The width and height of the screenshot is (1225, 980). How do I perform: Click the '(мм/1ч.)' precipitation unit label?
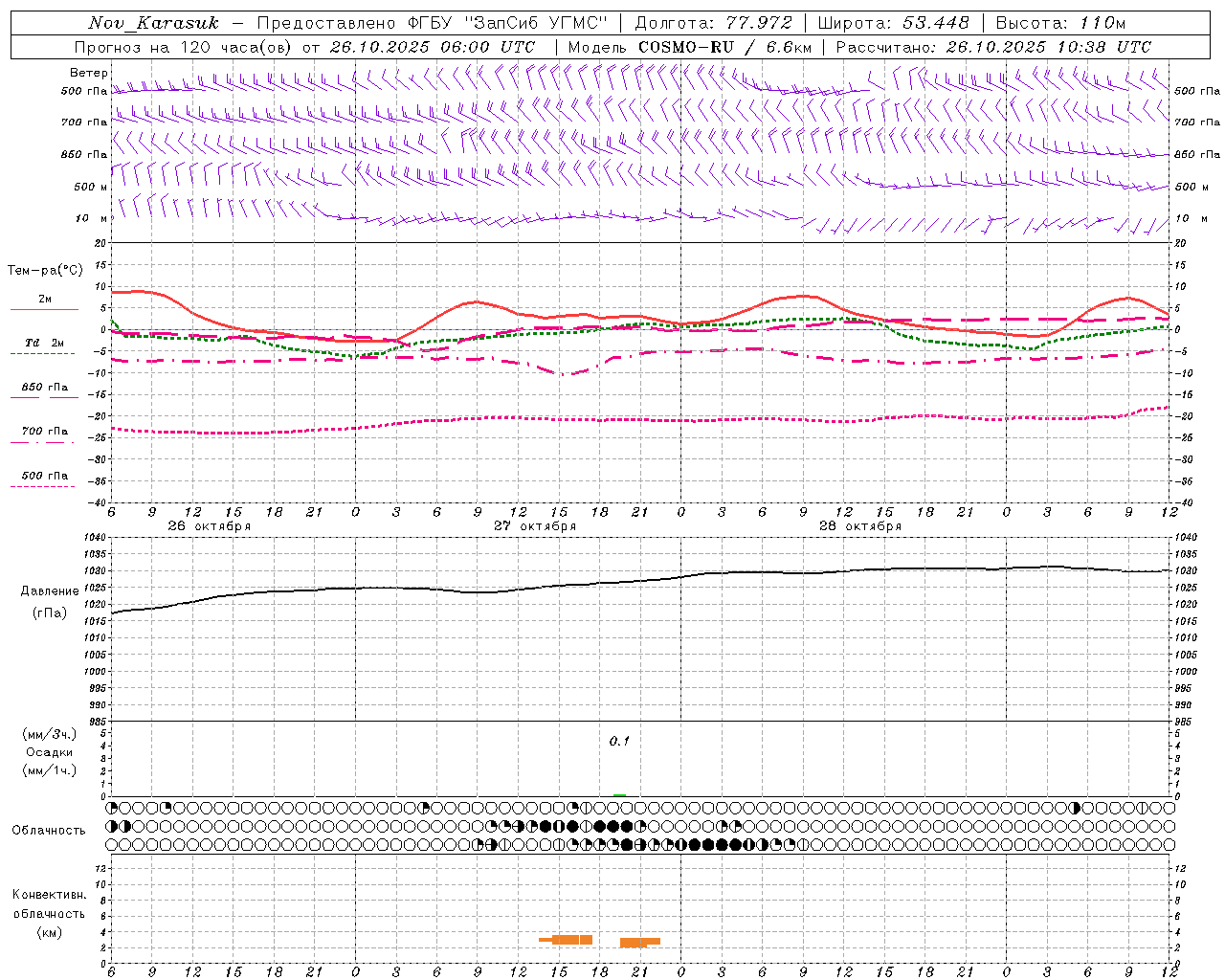coord(49,770)
